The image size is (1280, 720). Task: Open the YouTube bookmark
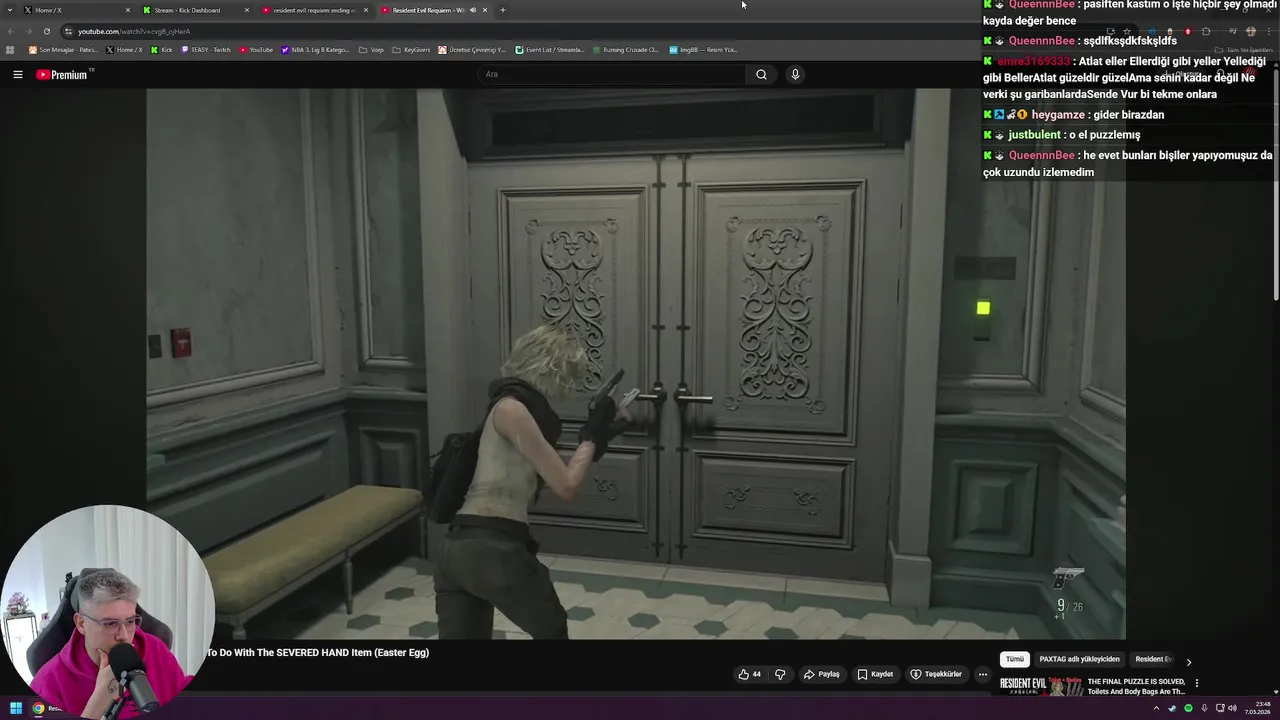(255, 49)
